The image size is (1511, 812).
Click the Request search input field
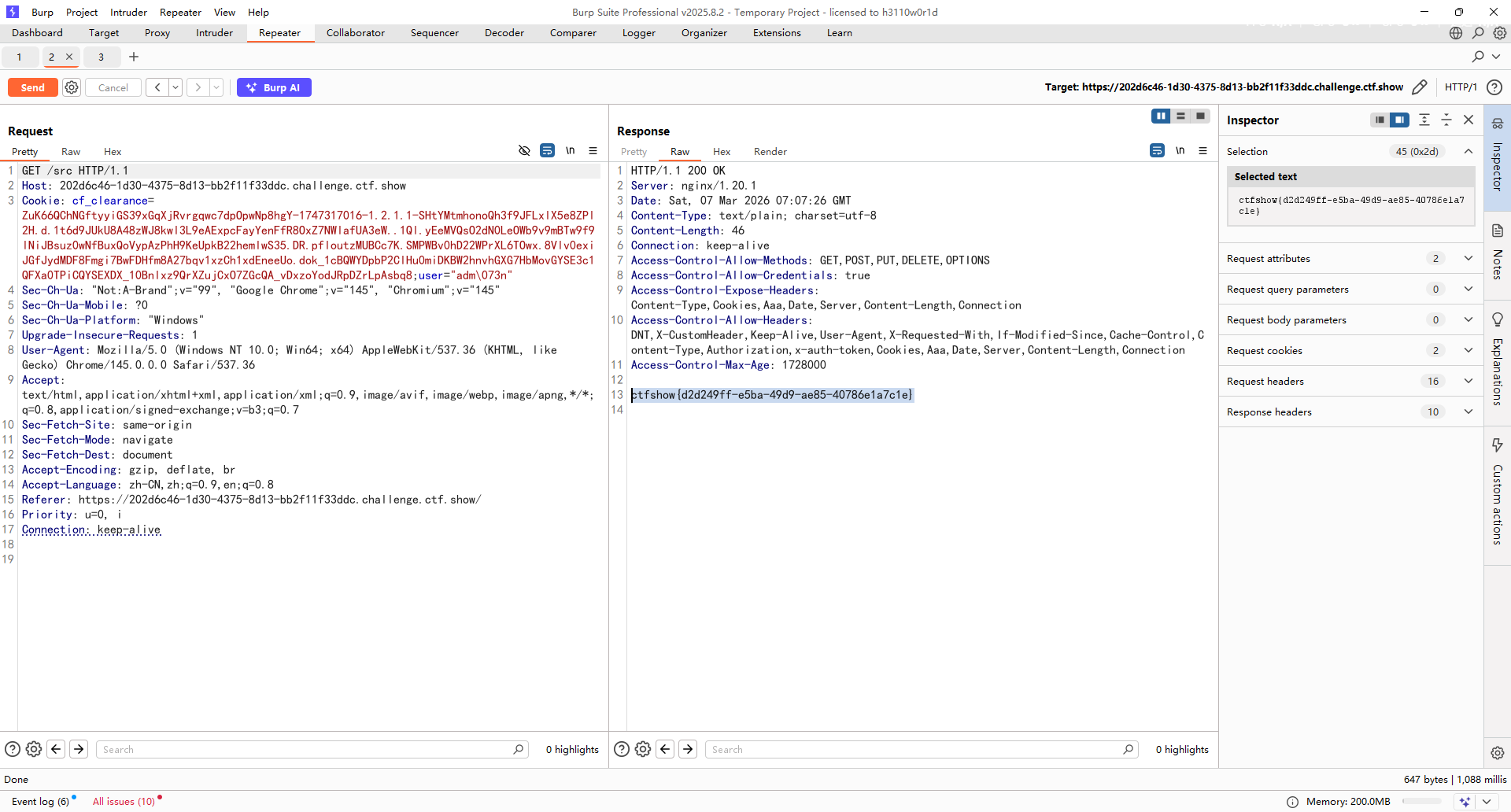tap(307, 750)
